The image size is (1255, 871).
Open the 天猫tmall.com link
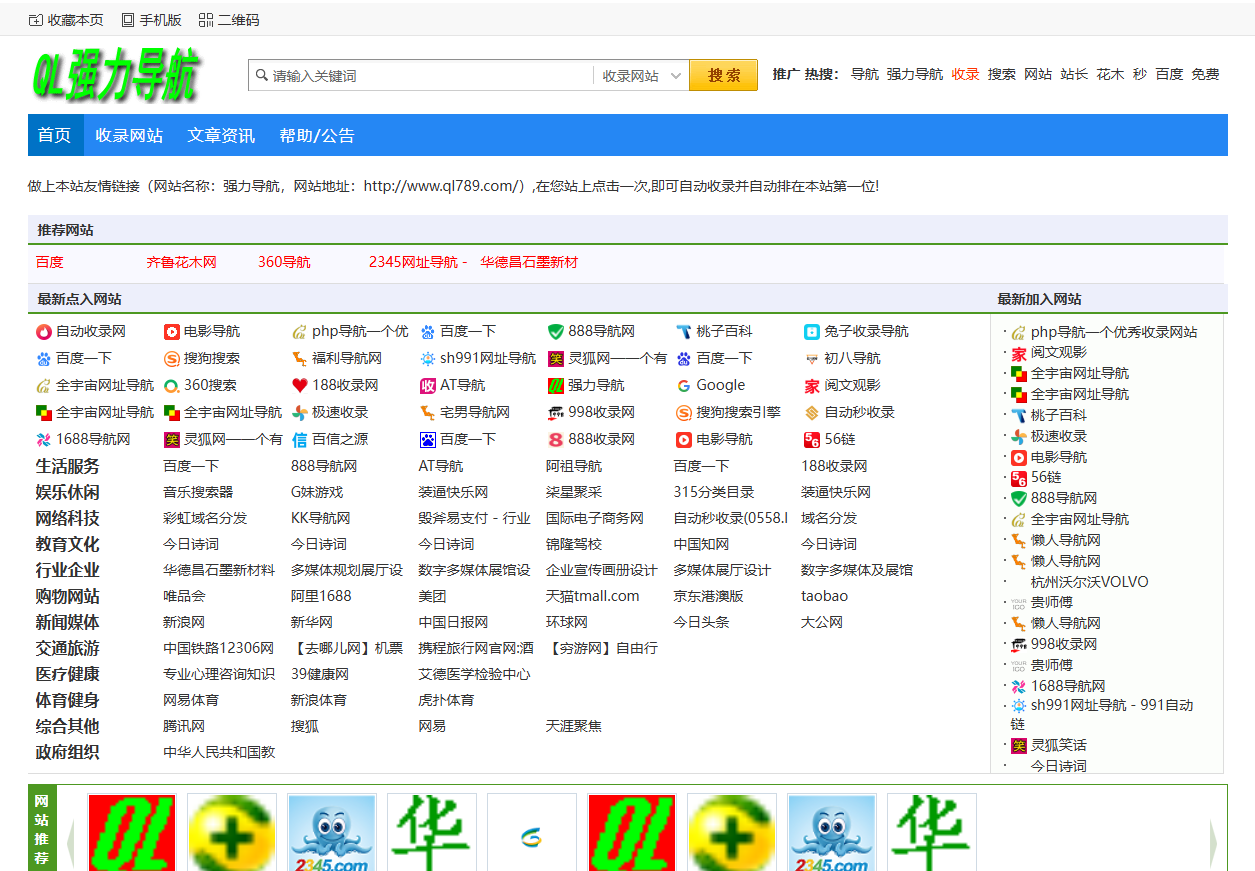click(593, 597)
